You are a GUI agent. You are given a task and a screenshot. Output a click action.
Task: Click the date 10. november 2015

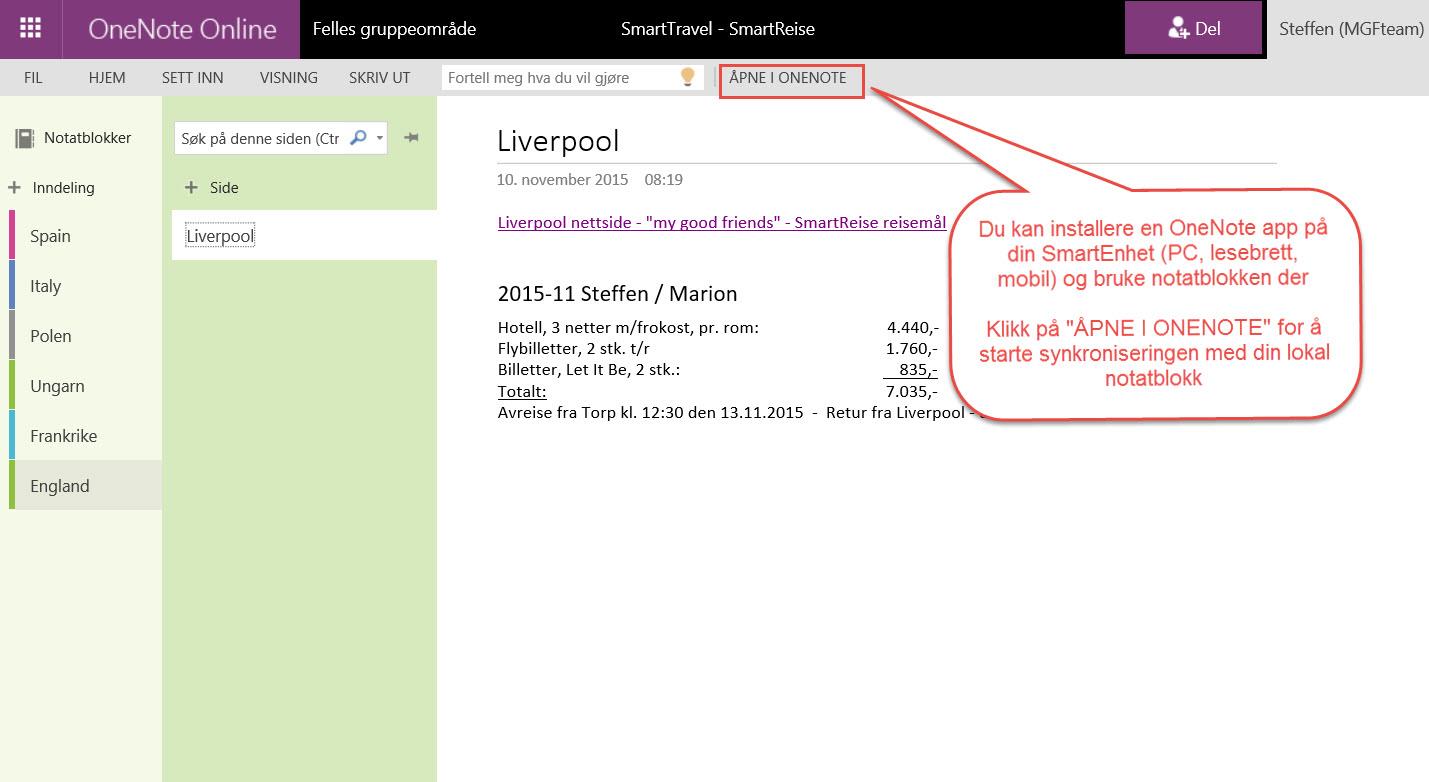(x=563, y=180)
